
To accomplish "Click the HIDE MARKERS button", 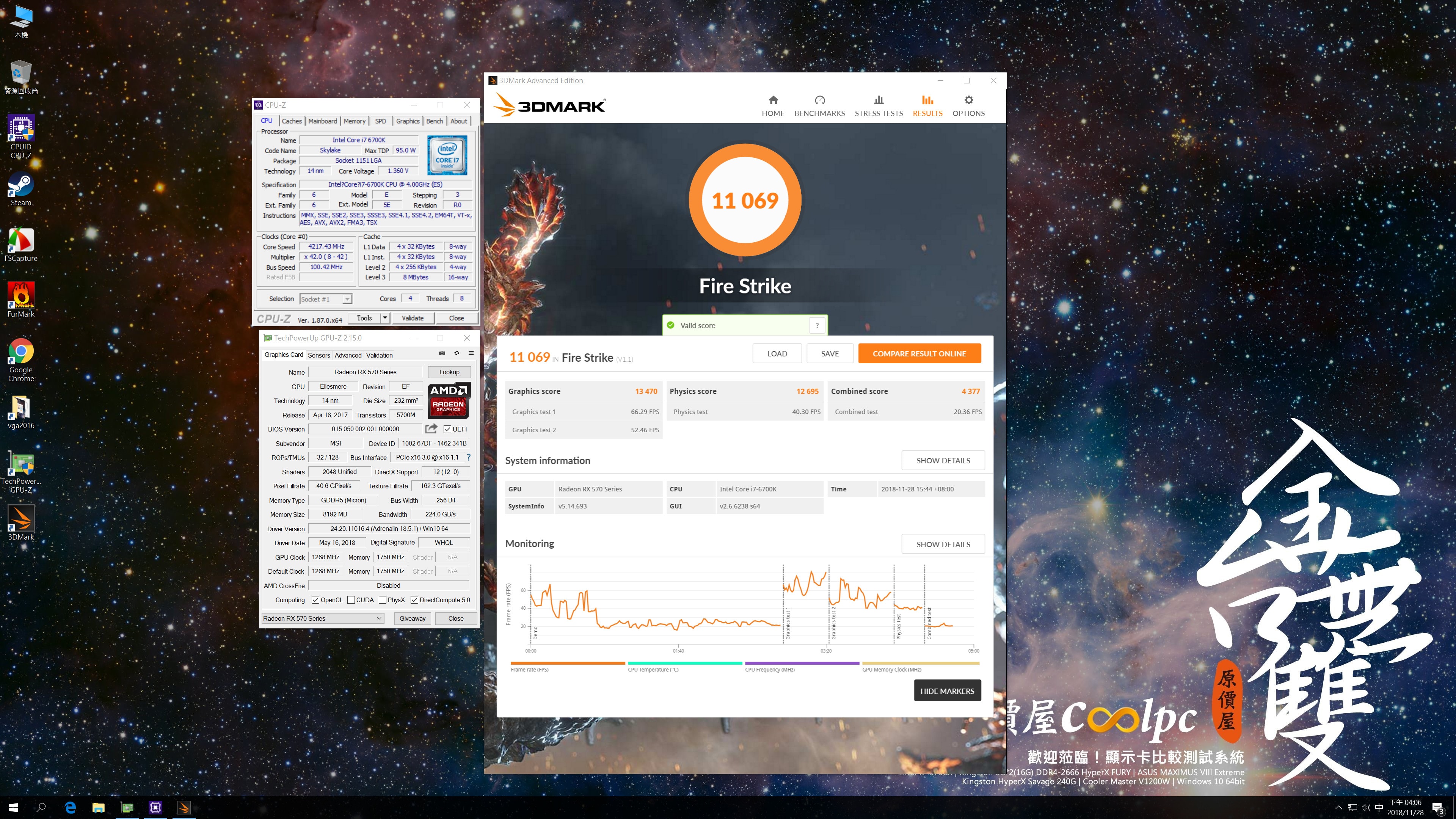I will pyautogui.click(x=947, y=691).
